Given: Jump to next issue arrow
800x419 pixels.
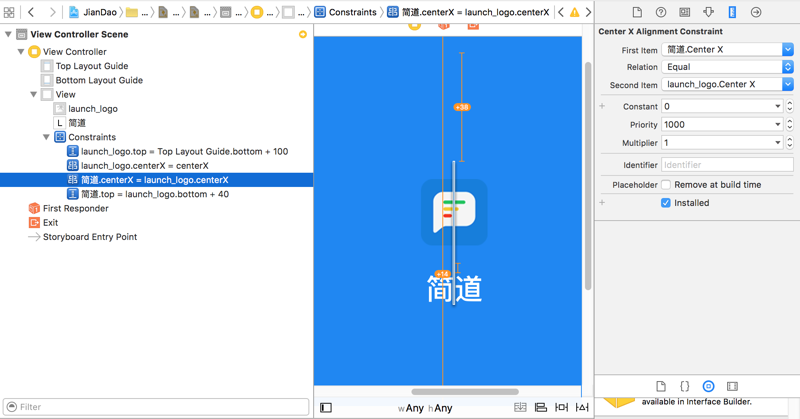Looking at the screenshot, I should 588,12.
